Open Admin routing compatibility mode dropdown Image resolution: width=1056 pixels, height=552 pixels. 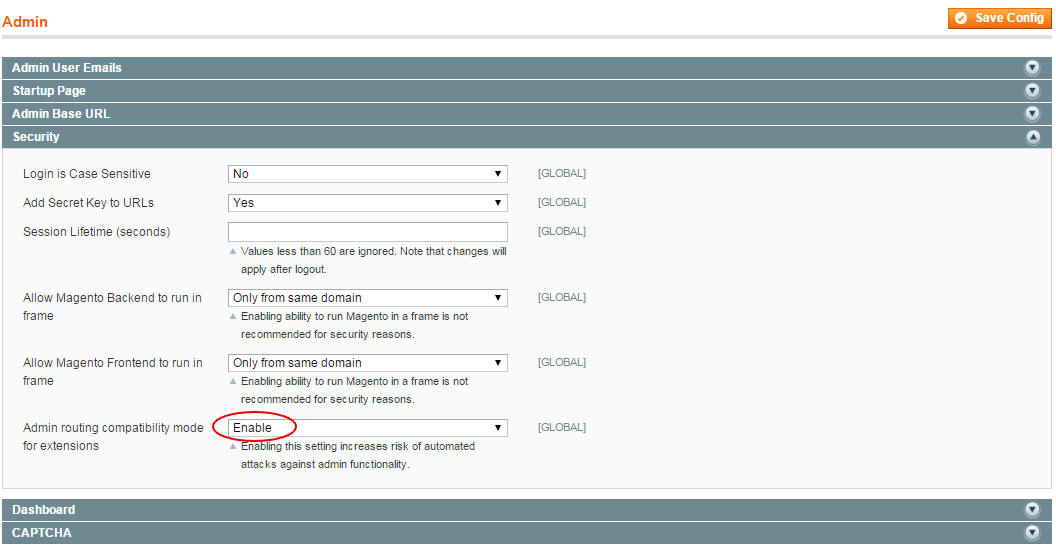368,428
